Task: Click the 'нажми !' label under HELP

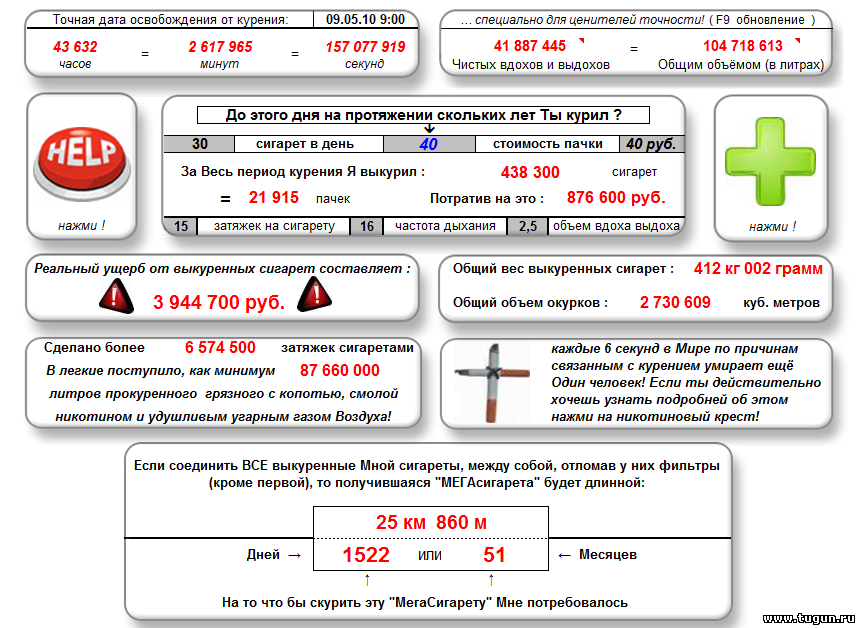Action: pyautogui.click(x=81, y=225)
